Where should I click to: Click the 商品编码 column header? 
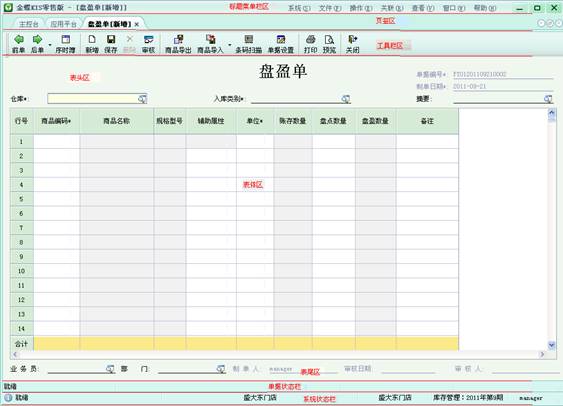point(56,121)
